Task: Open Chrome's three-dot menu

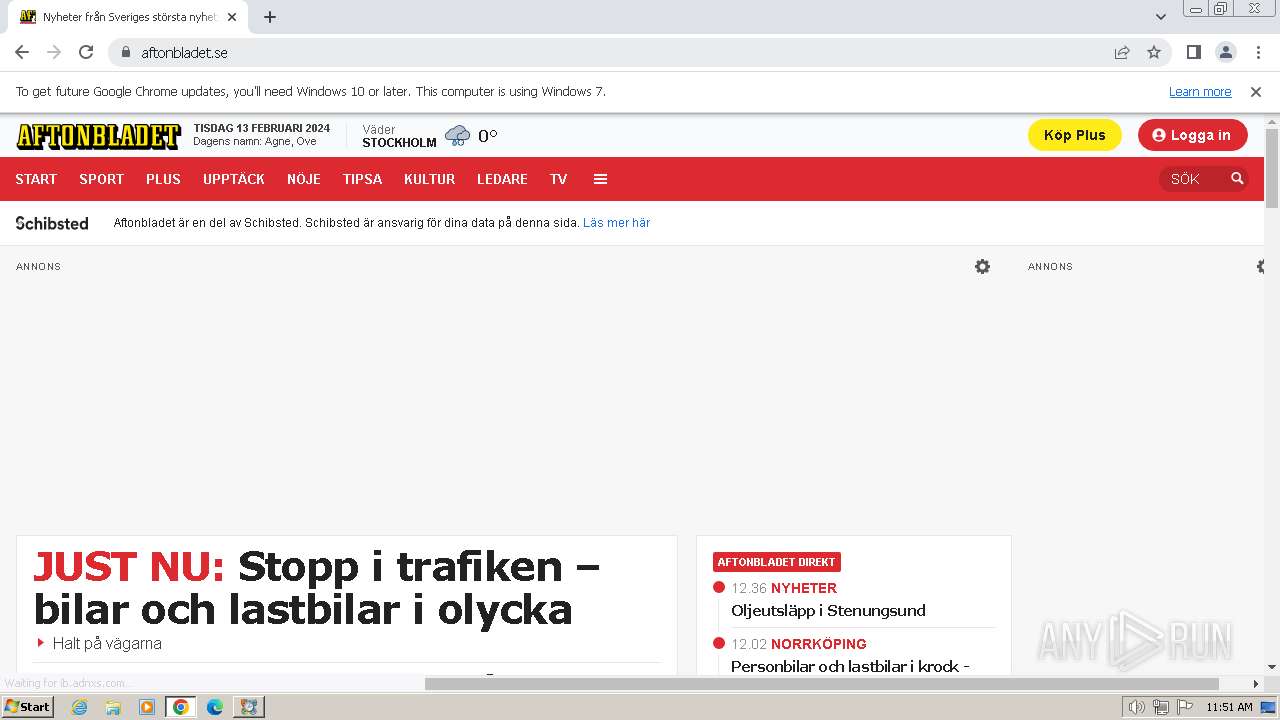Action: point(1257,52)
